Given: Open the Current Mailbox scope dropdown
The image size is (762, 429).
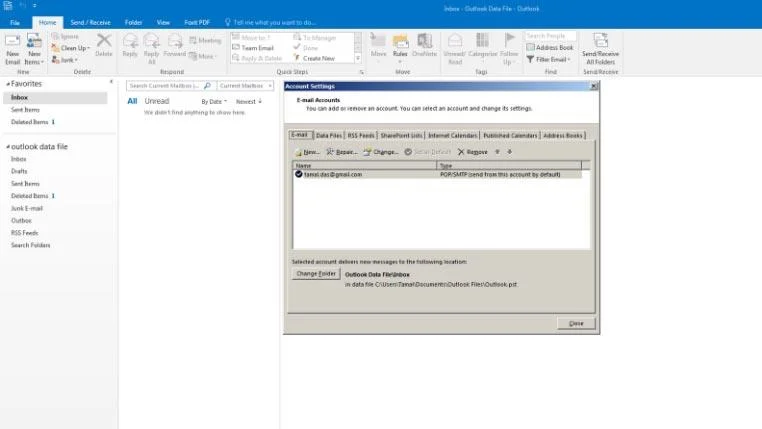Looking at the screenshot, I should point(245,86).
